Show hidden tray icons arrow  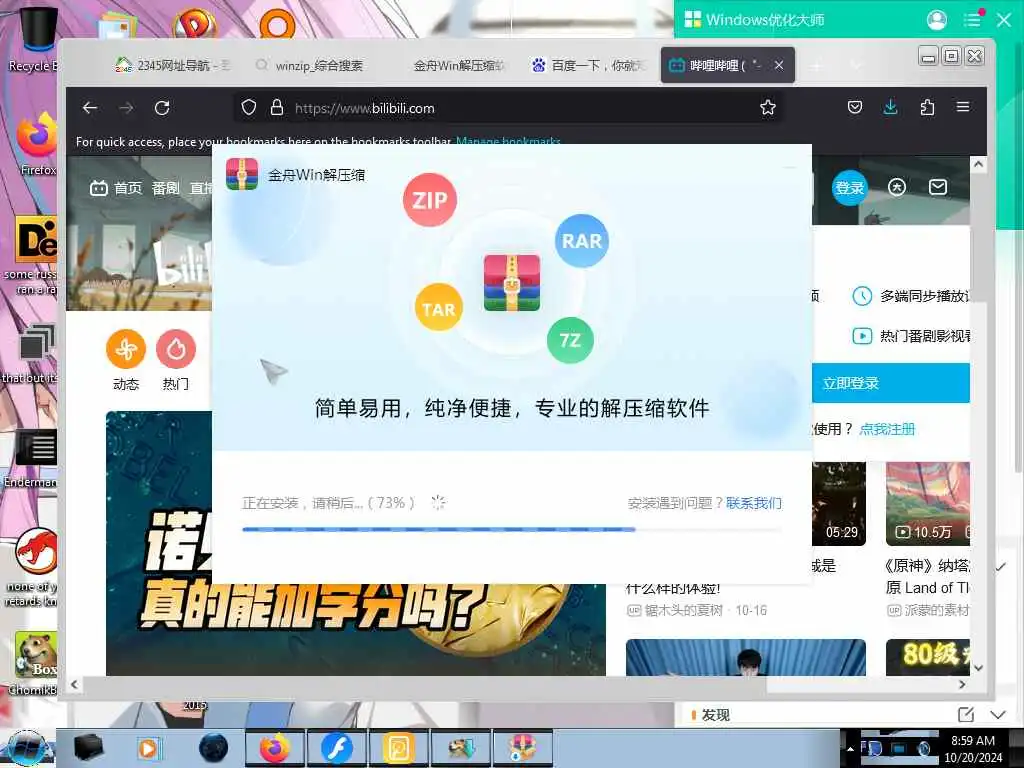(850, 748)
